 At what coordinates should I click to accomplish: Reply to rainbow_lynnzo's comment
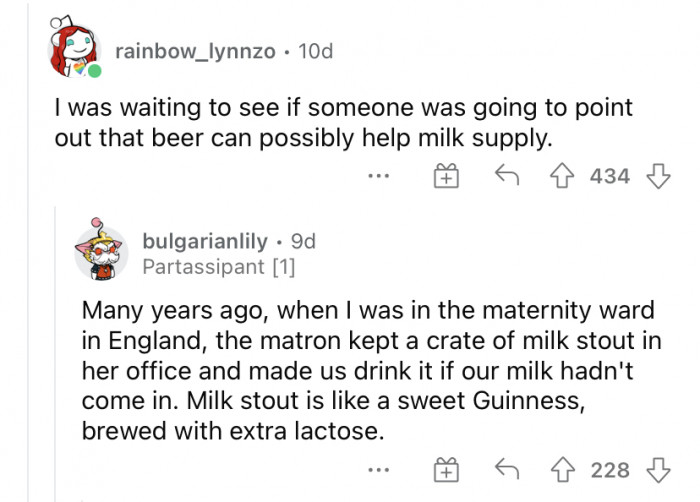(506, 176)
